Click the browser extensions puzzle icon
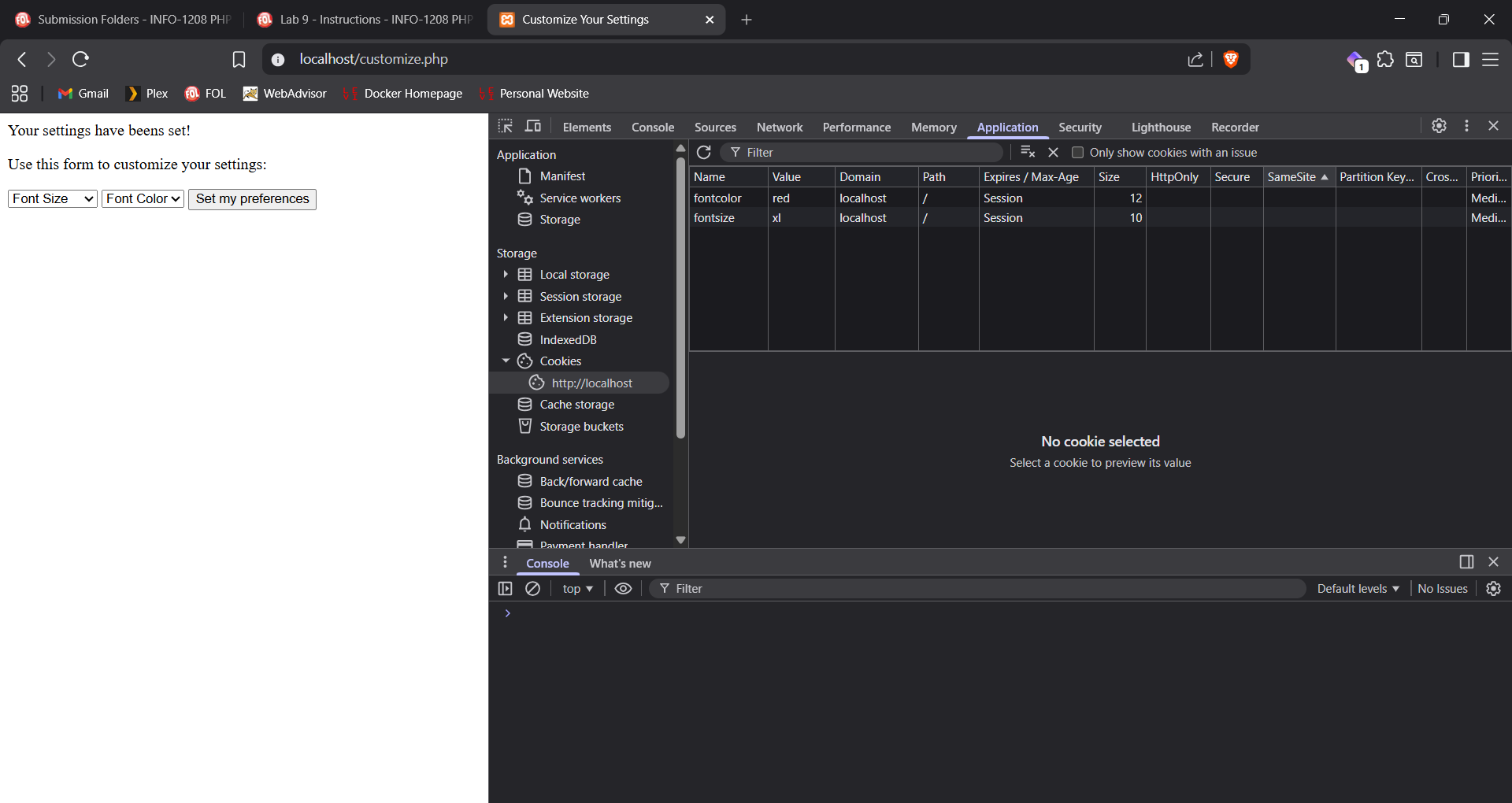This screenshot has width=1512, height=803. point(1385,59)
